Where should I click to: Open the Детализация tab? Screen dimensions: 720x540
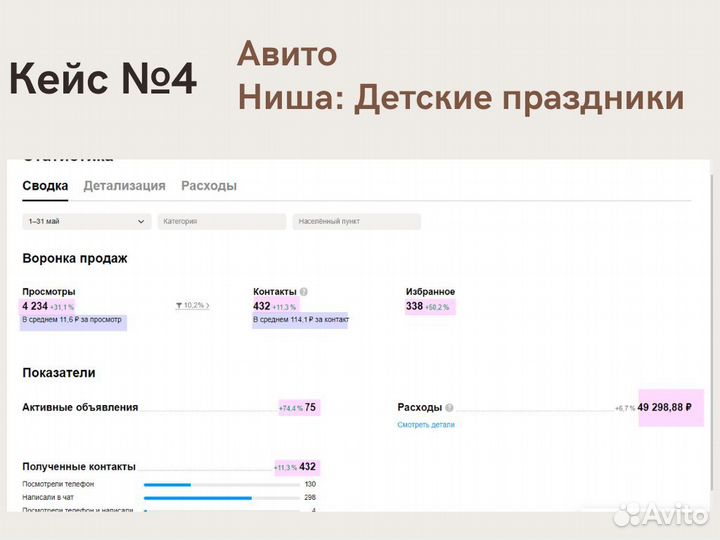pos(124,186)
